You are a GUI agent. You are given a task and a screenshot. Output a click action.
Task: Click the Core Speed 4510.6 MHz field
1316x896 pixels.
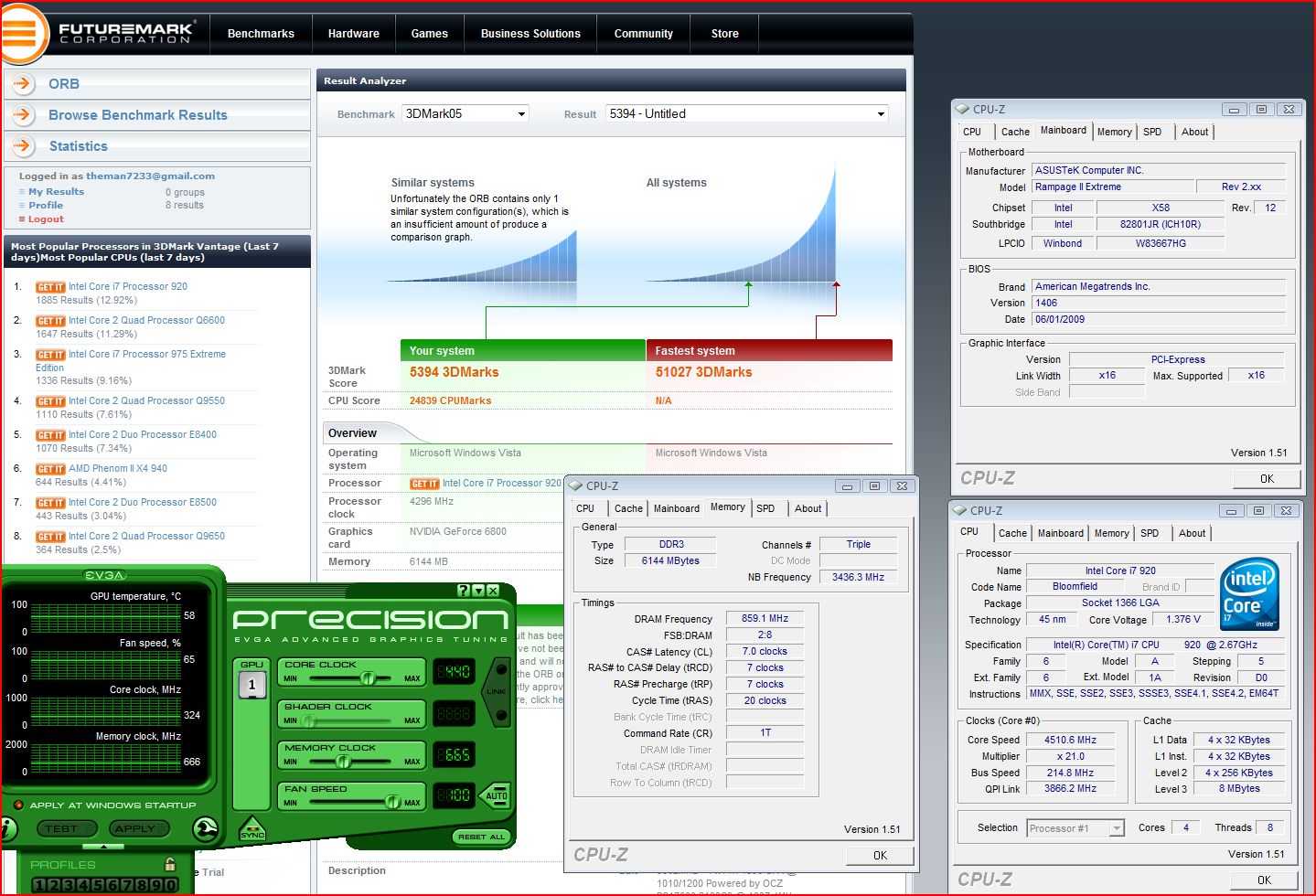pyautogui.click(x=1070, y=740)
